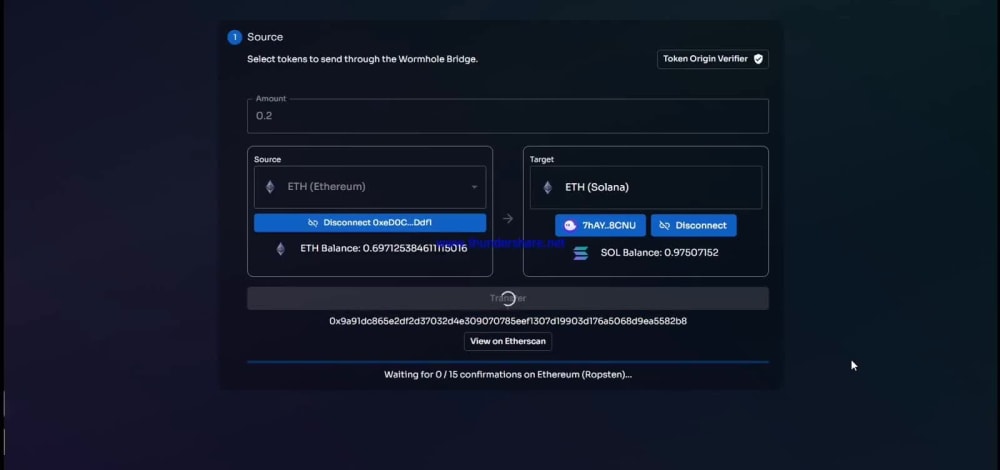This screenshot has width=1000, height=470.
Task: Open the Token Origin Verifier
Action: click(712, 59)
